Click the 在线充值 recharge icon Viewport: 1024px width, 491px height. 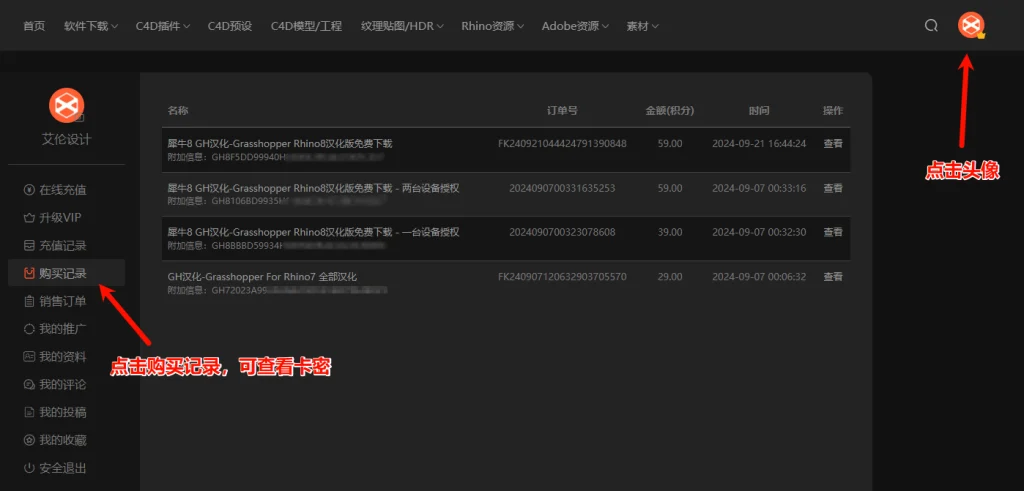[29, 190]
